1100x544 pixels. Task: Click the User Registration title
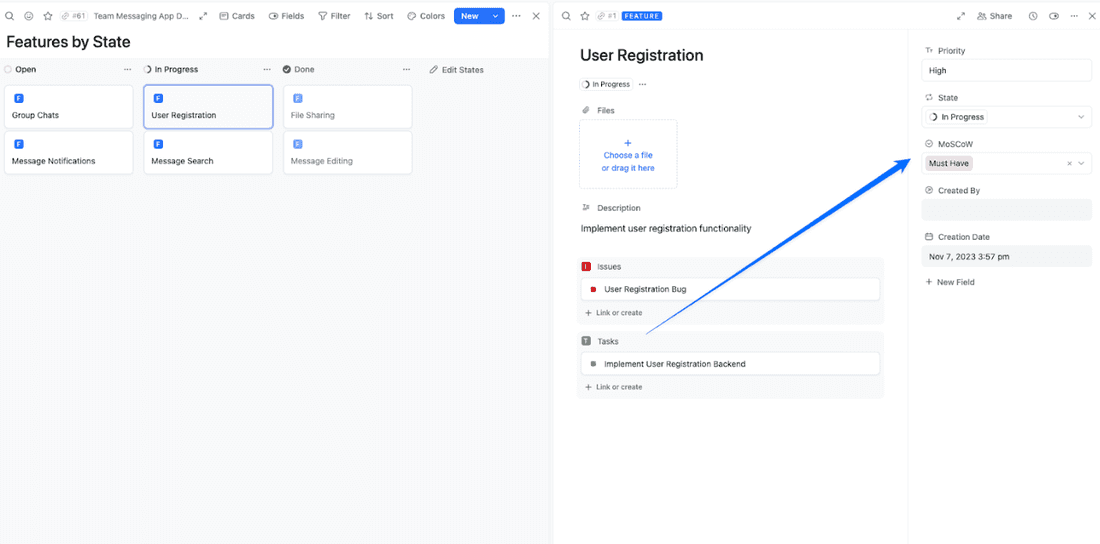click(642, 55)
